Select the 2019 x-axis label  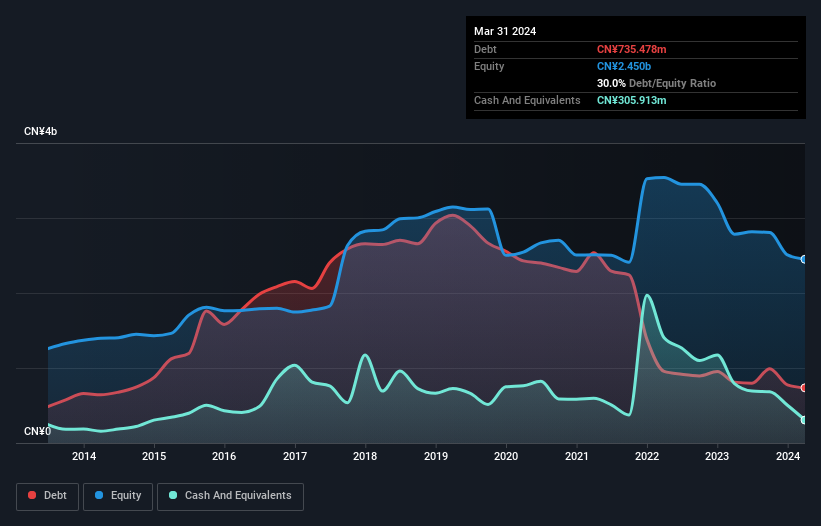[x=436, y=456]
